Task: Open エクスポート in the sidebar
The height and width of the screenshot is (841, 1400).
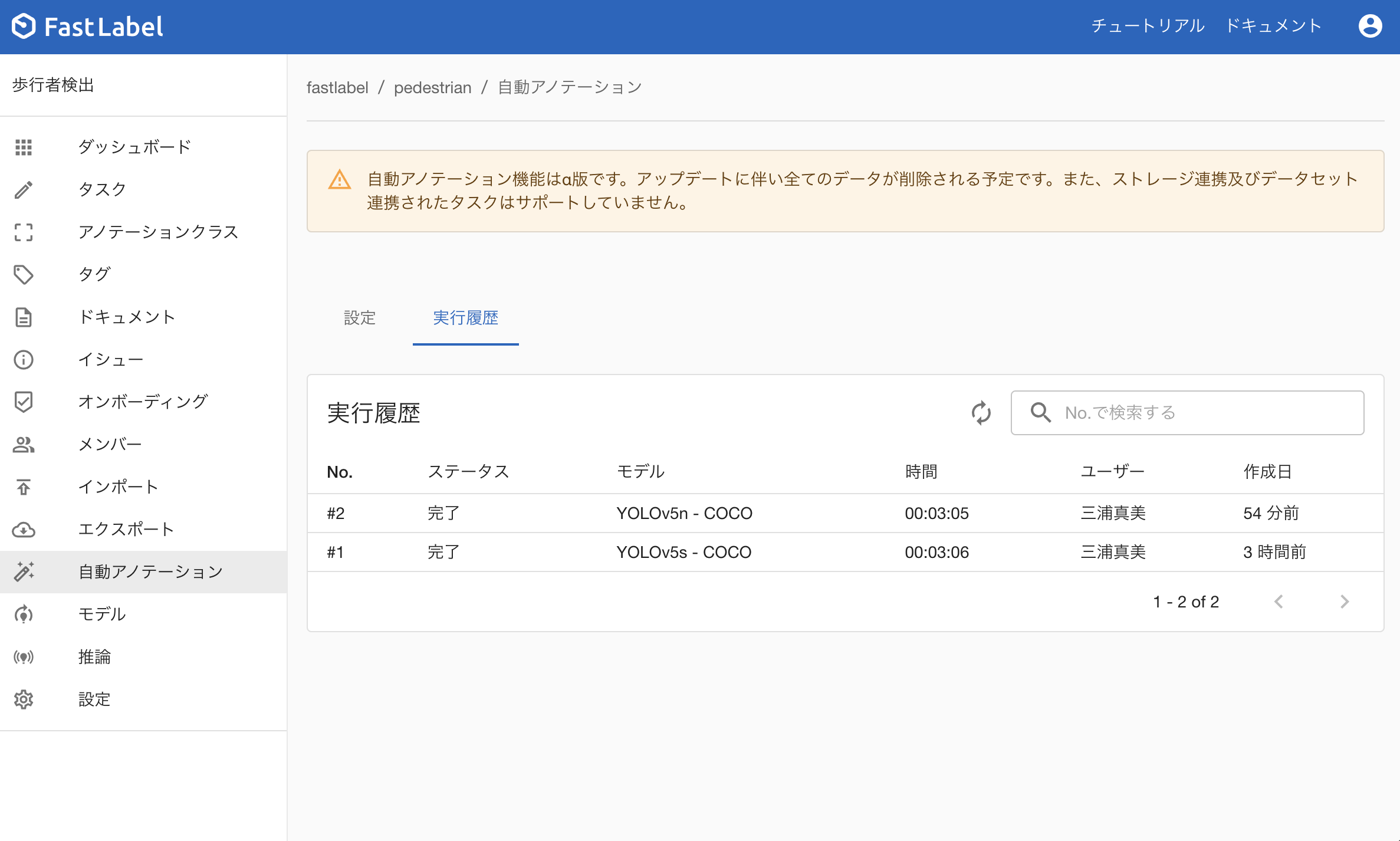Action: click(x=143, y=529)
